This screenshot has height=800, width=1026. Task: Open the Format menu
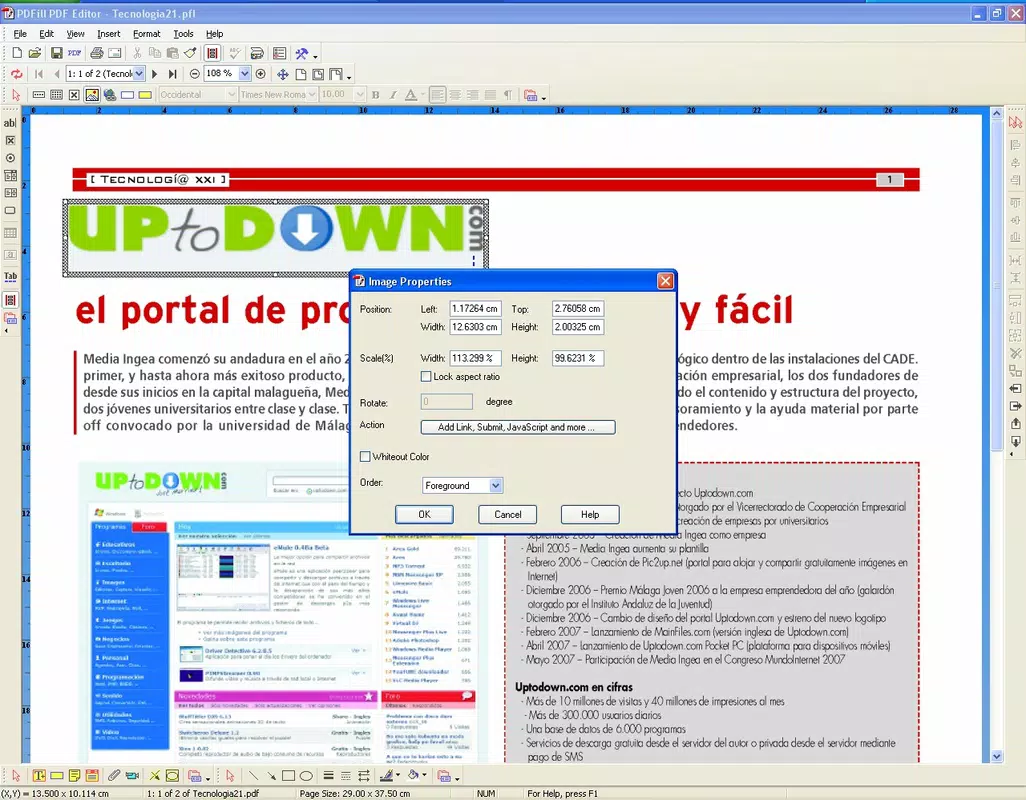(x=147, y=34)
